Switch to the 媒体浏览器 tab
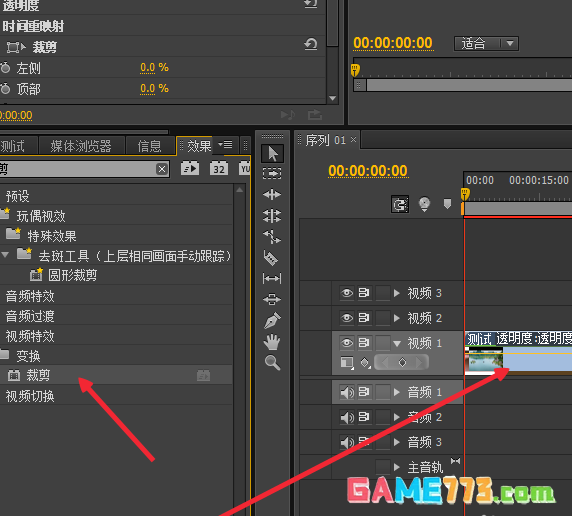572x516 pixels. click(x=81, y=146)
